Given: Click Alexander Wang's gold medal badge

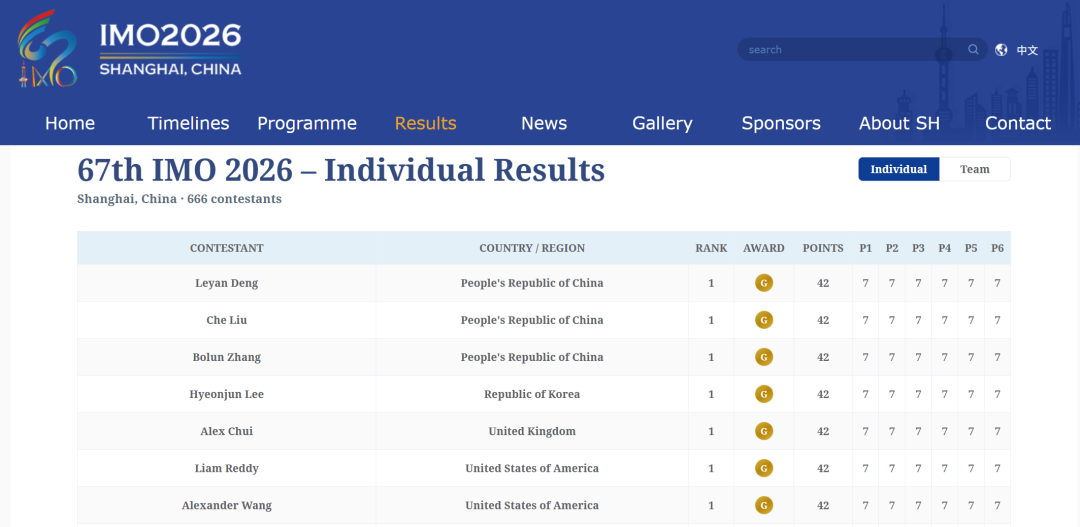Looking at the screenshot, I should click(x=764, y=506).
